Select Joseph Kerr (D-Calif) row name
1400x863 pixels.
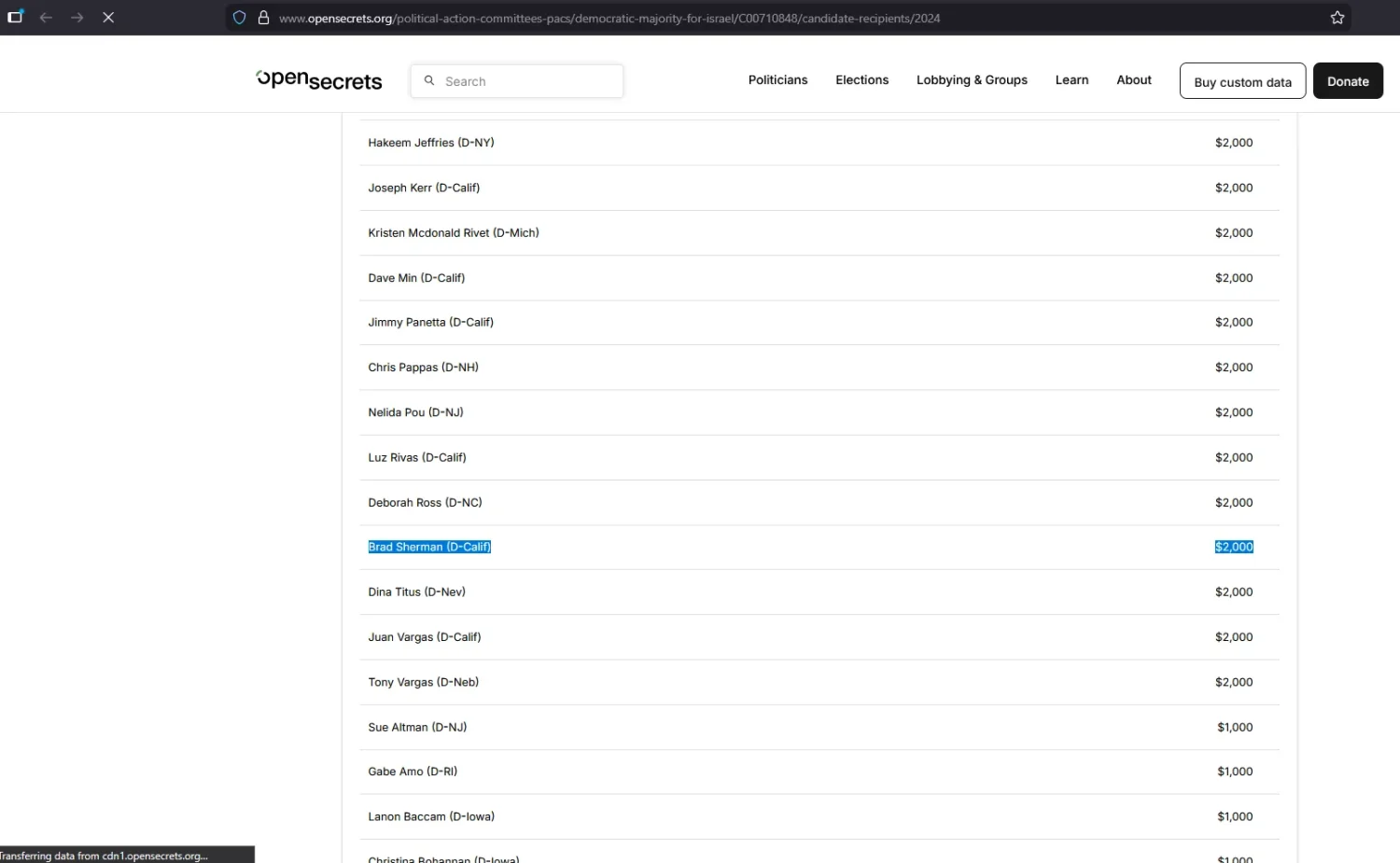(424, 188)
